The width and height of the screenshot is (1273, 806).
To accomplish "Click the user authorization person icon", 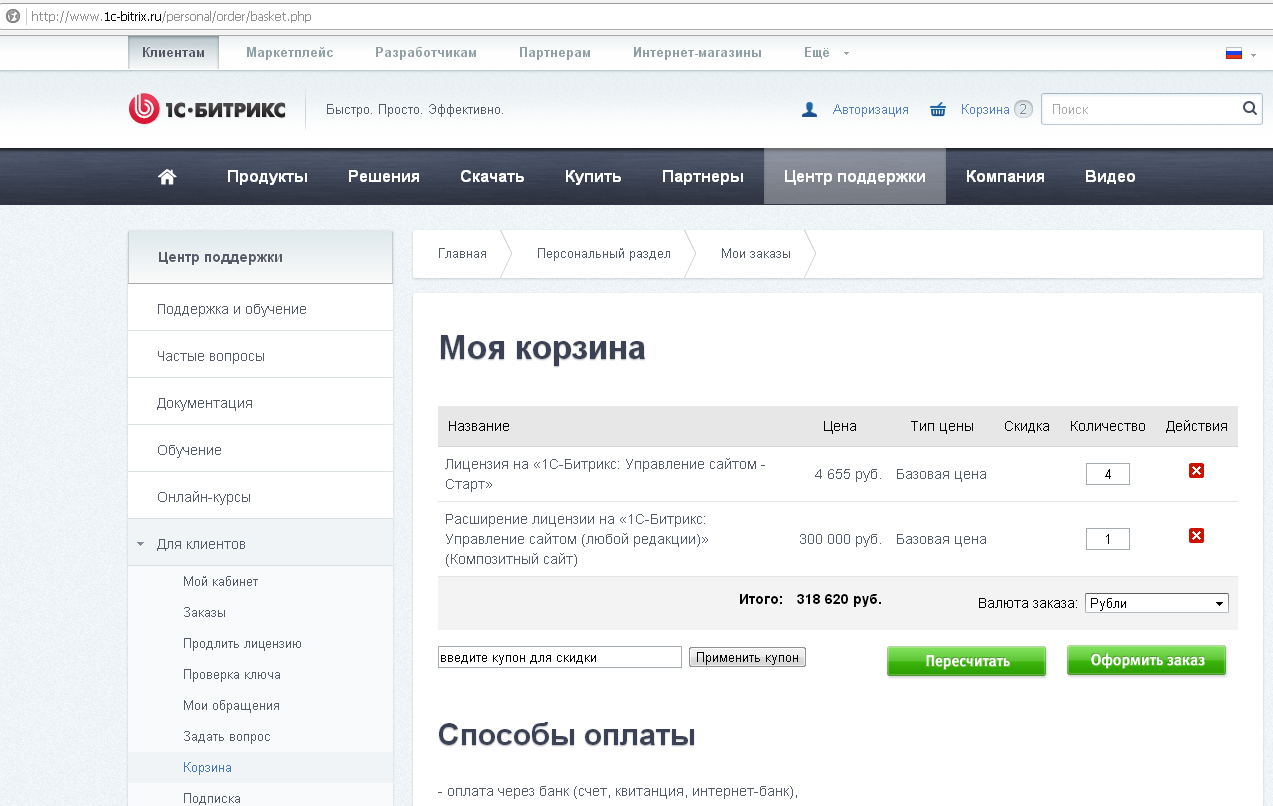I will tap(810, 110).
